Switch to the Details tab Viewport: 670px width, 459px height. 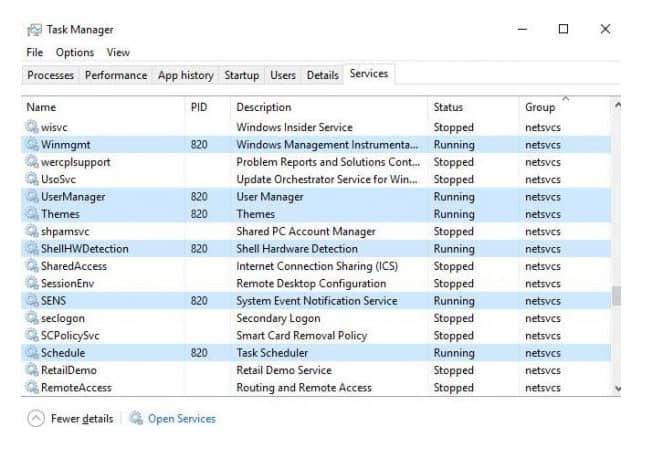[x=323, y=75]
